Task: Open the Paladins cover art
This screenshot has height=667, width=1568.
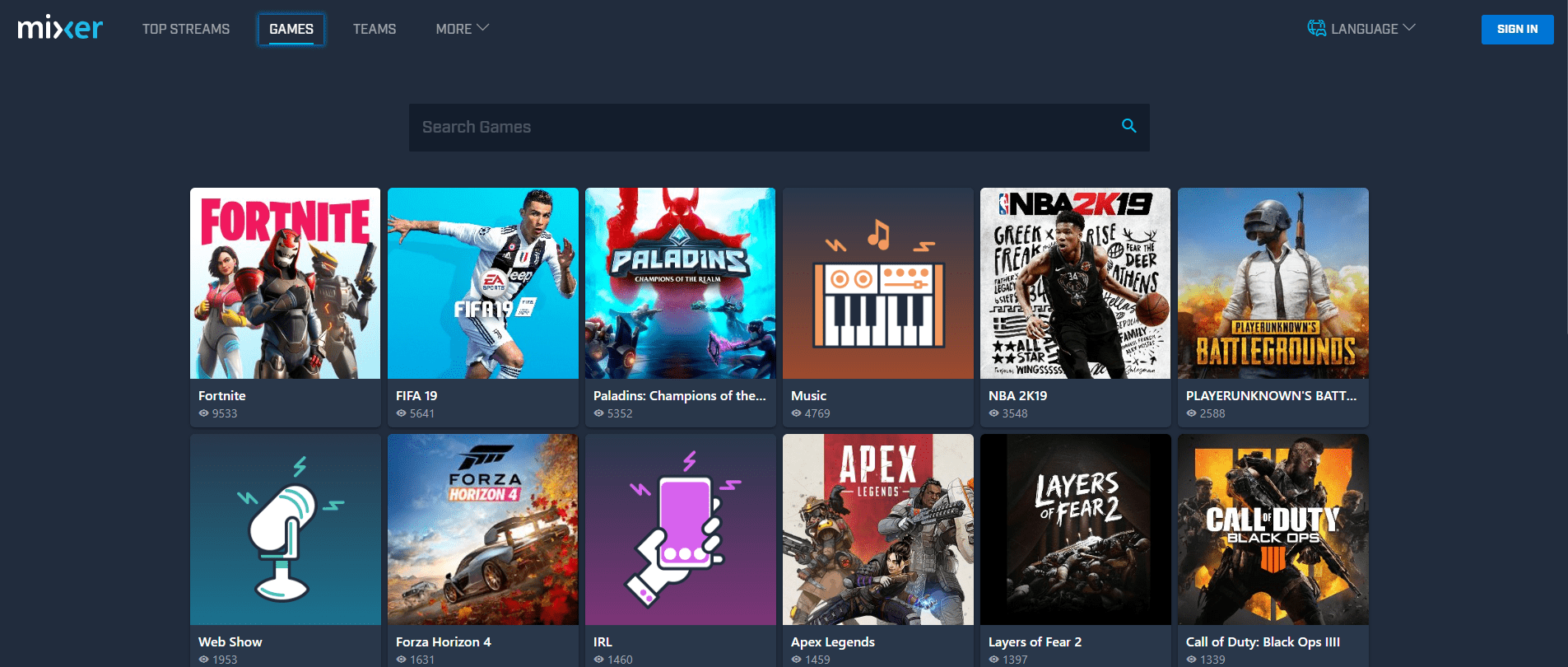Action: coord(681,283)
